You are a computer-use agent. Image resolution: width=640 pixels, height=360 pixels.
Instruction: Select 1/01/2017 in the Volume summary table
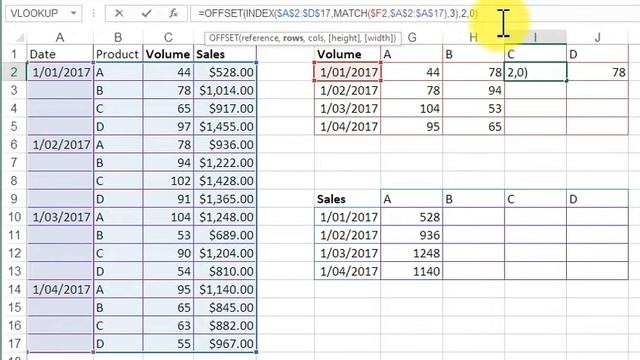[x=347, y=72]
